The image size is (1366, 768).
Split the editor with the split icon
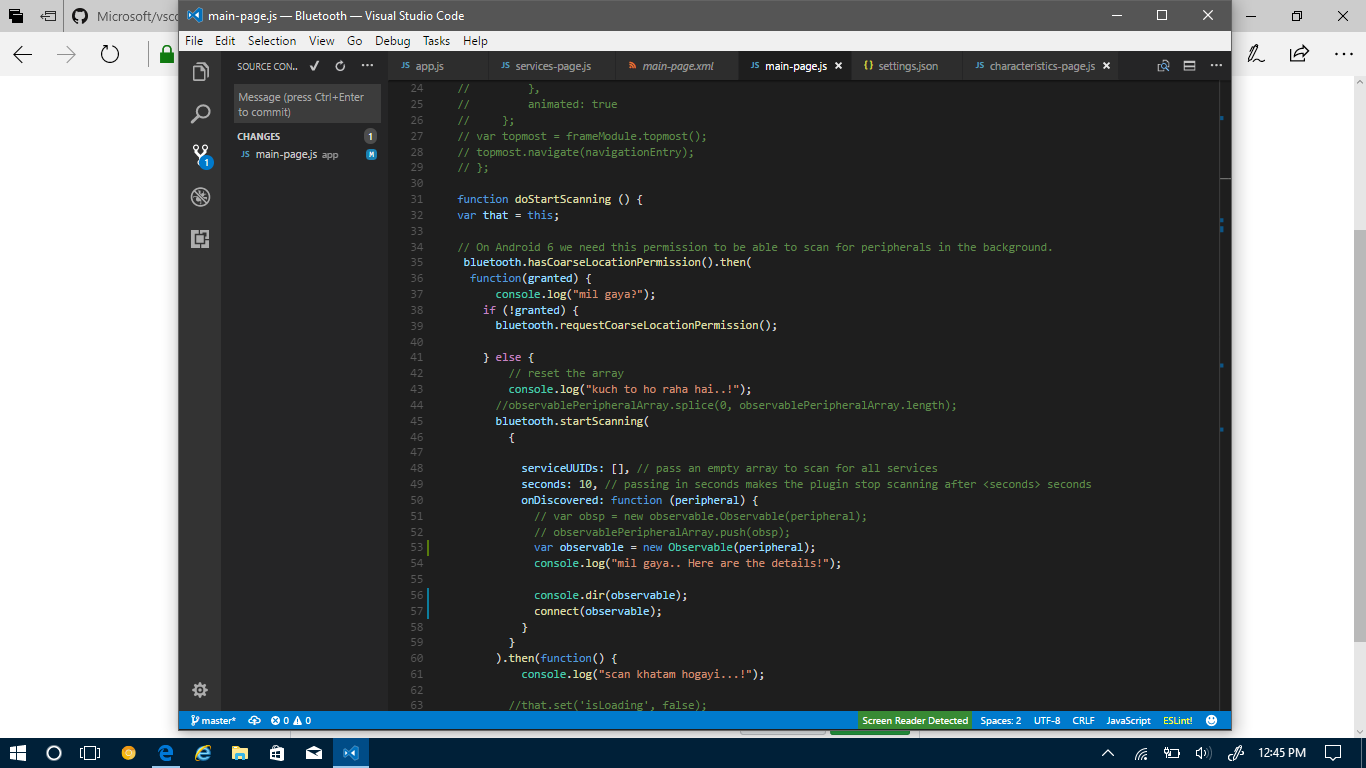[1188, 65]
